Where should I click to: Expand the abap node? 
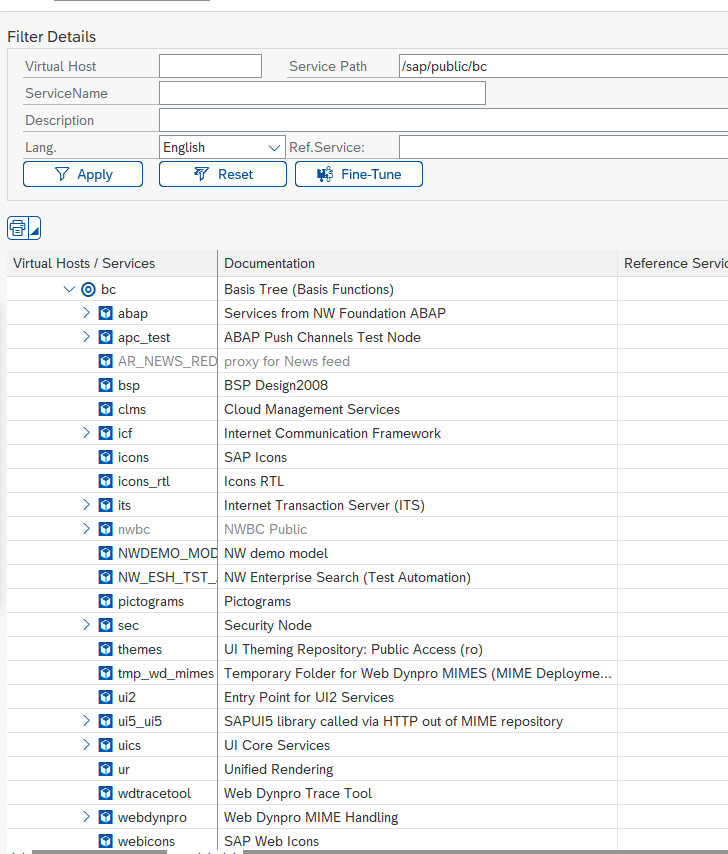(x=86, y=313)
